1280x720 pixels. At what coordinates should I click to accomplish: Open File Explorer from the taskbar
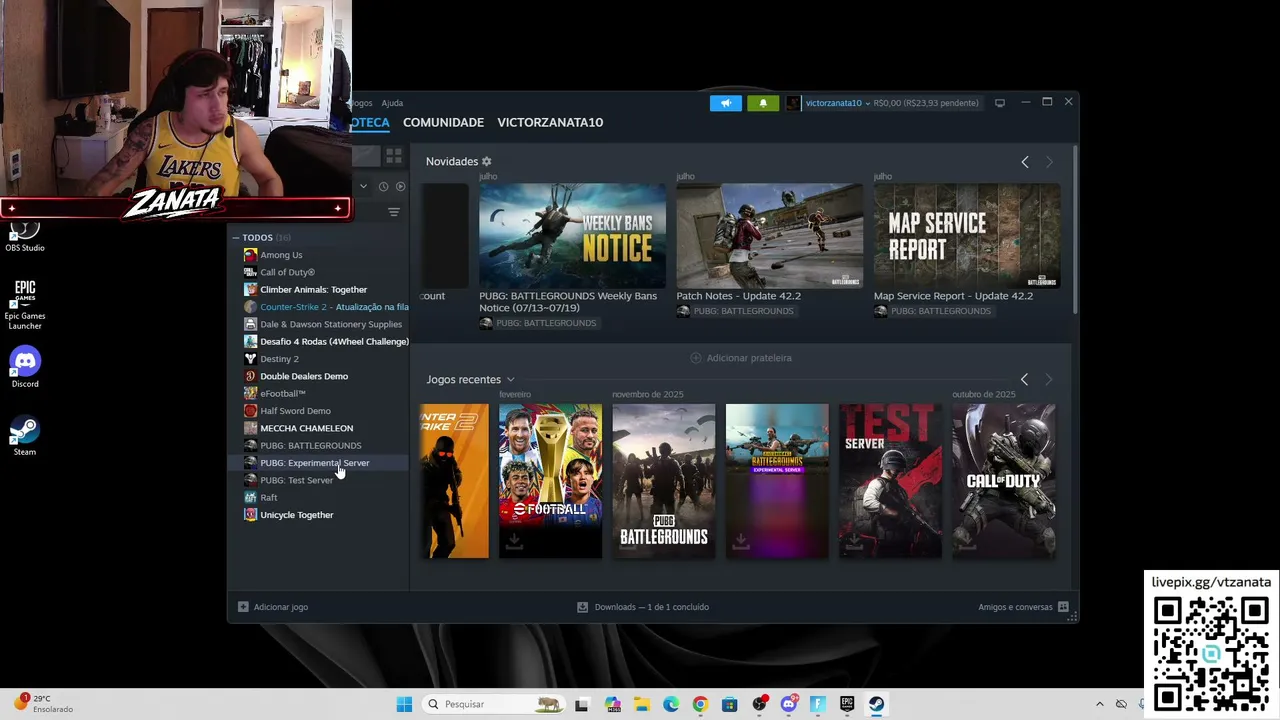tap(641, 704)
